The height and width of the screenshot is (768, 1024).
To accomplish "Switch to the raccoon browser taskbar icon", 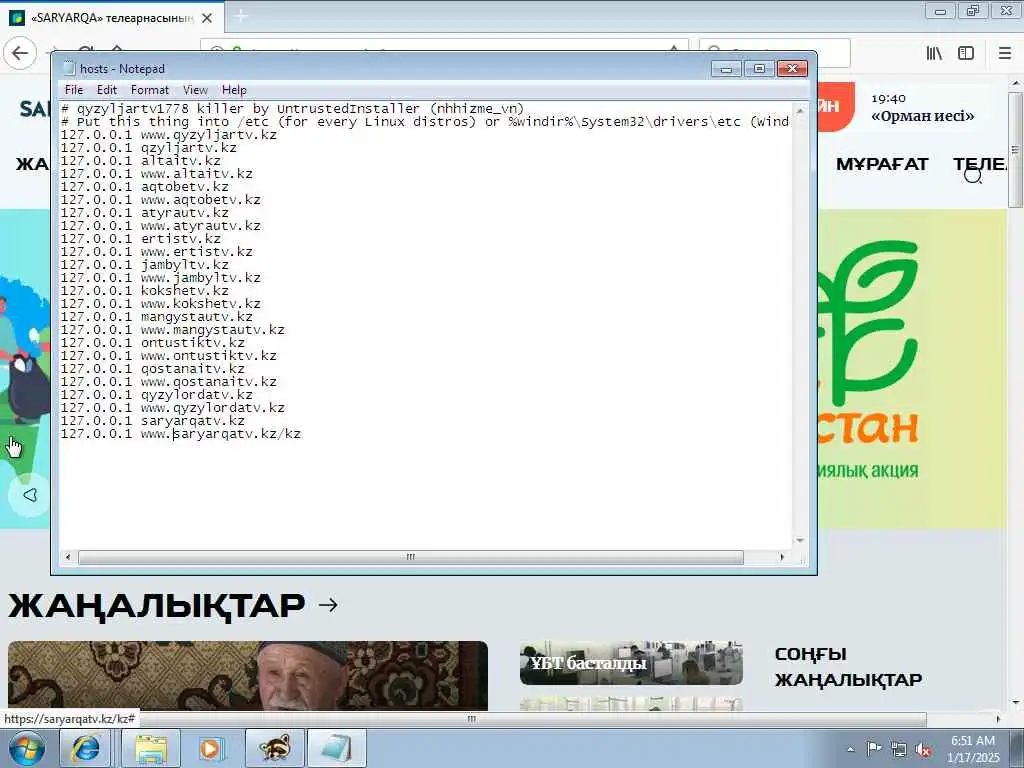I will click(275, 748).
